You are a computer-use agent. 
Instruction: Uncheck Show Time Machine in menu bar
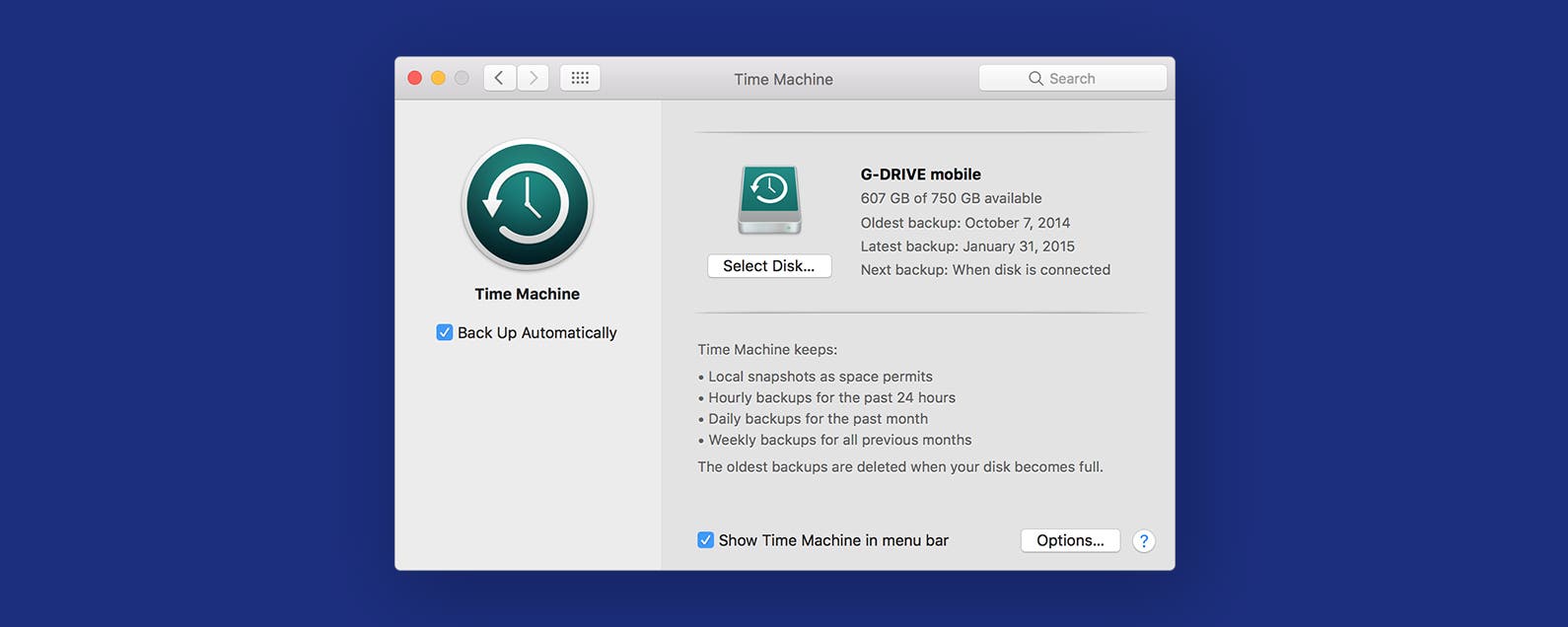click(705, 540)
